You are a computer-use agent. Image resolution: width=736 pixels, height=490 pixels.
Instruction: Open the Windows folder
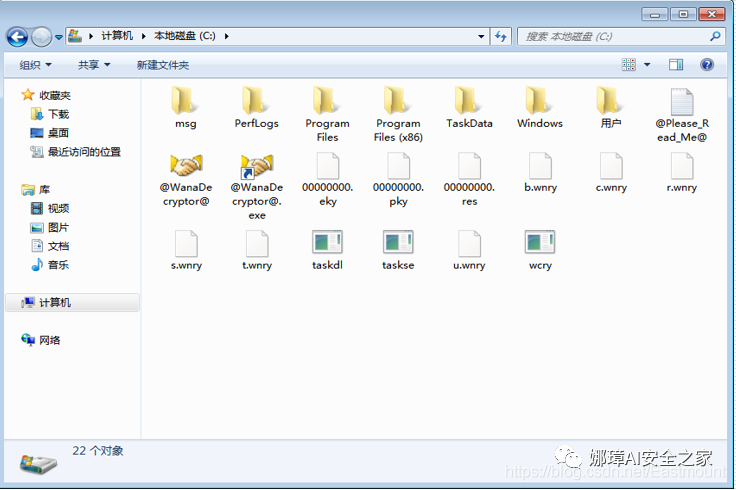540,108
